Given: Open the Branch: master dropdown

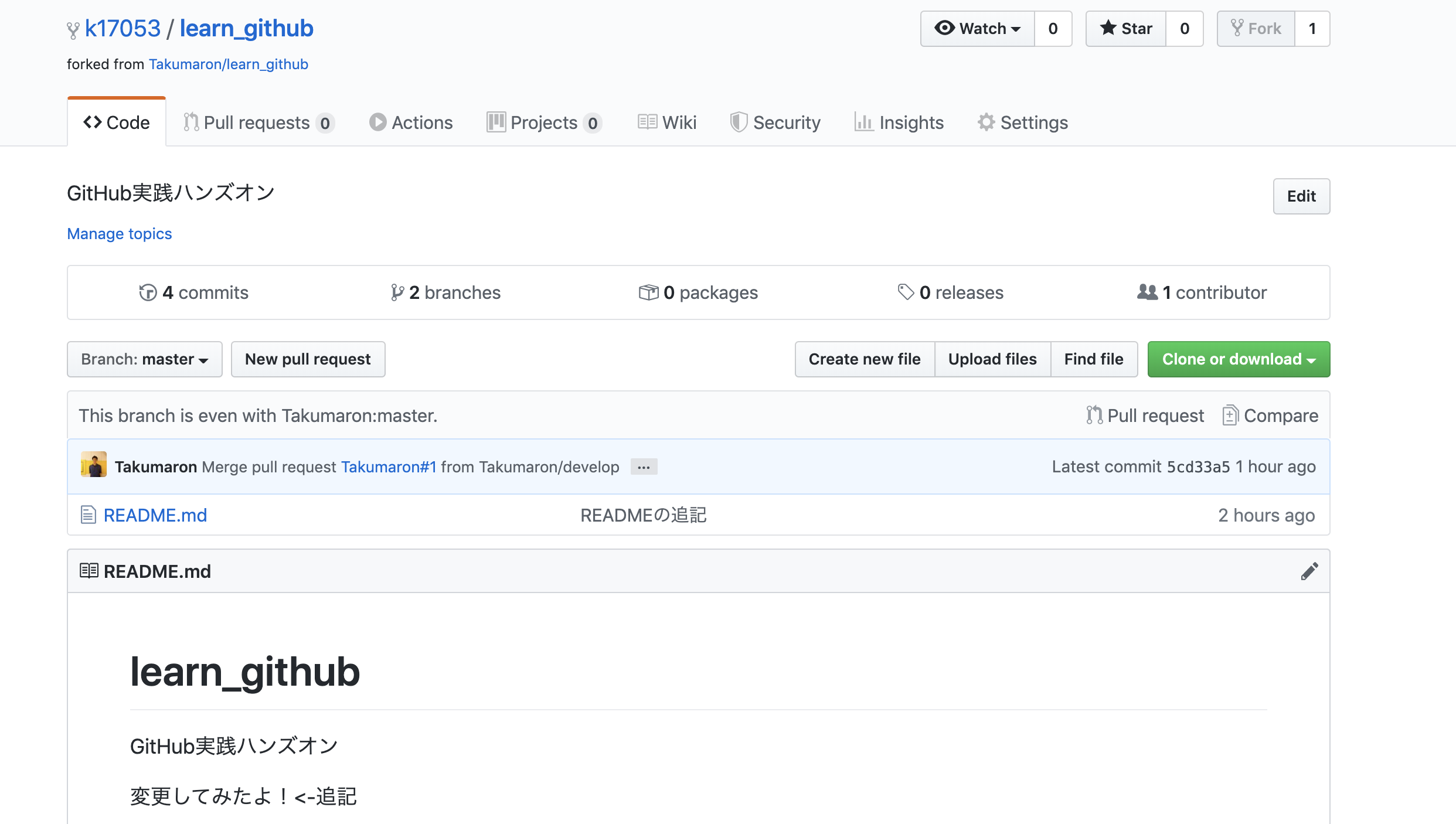Looking at the screenshot, I should 145,359.
